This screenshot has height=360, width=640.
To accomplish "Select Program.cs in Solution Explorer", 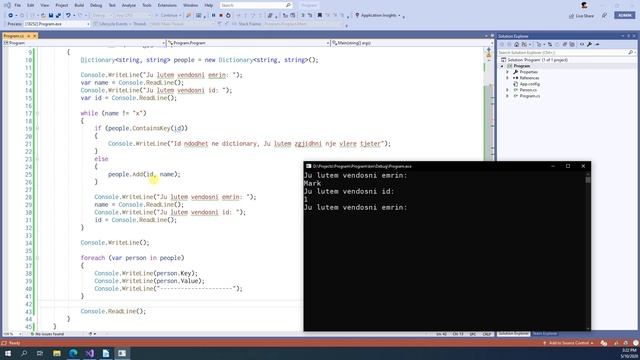I will tap(529, 96).
